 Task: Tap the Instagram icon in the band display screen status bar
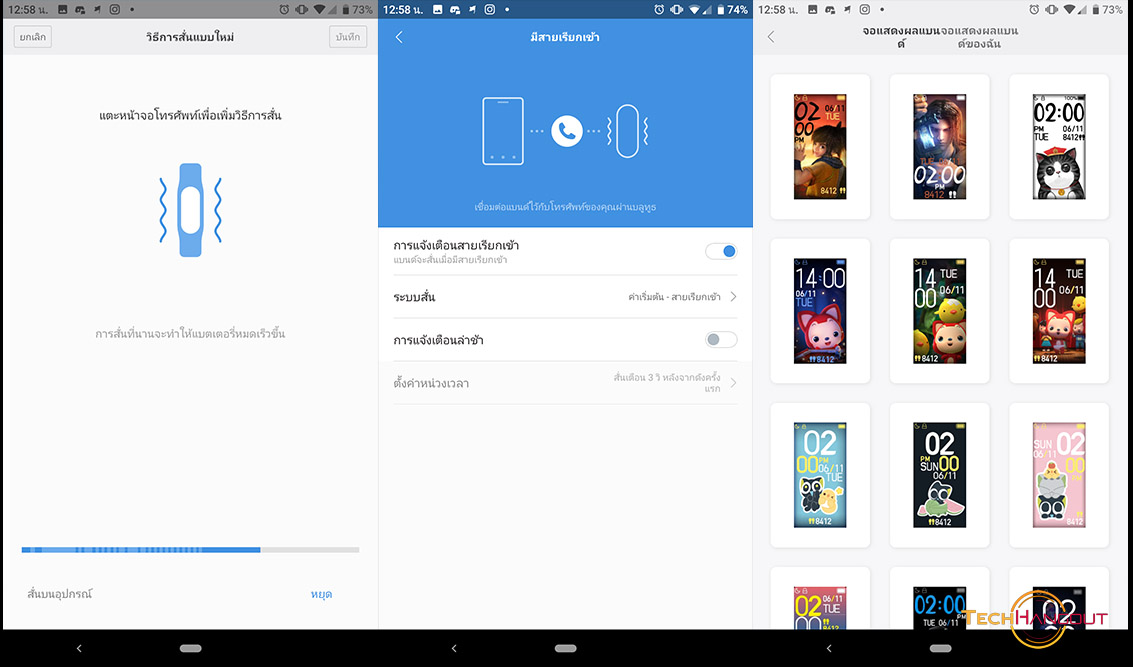click(864, 9)
